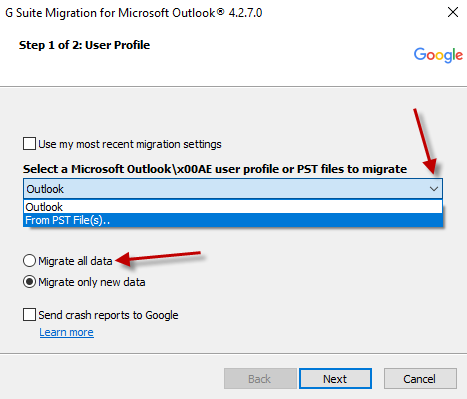Click the Migrate only new data label text
467x399 pixels.
92,282
